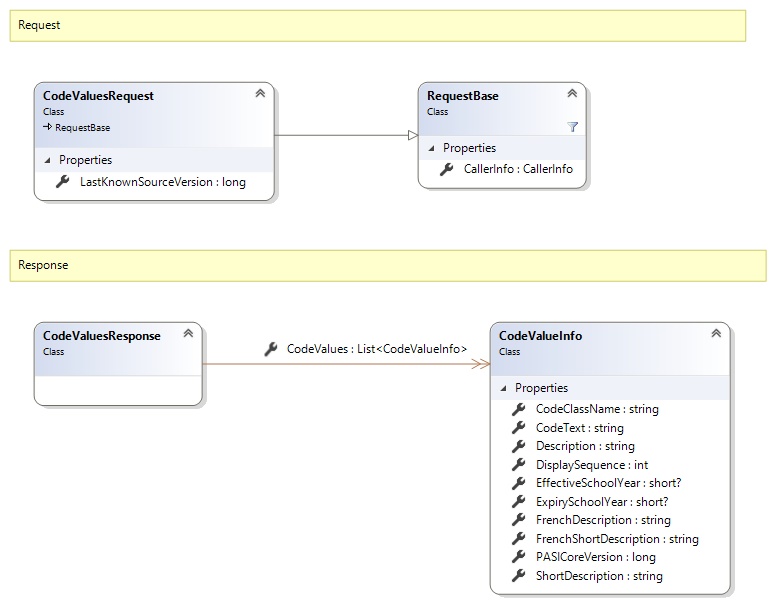Image resolution: width=775 pixels, height=603 pixels.
Task: Click the inheritance arrow icon under CodeValuesRequest
Action: click(47, 128)
